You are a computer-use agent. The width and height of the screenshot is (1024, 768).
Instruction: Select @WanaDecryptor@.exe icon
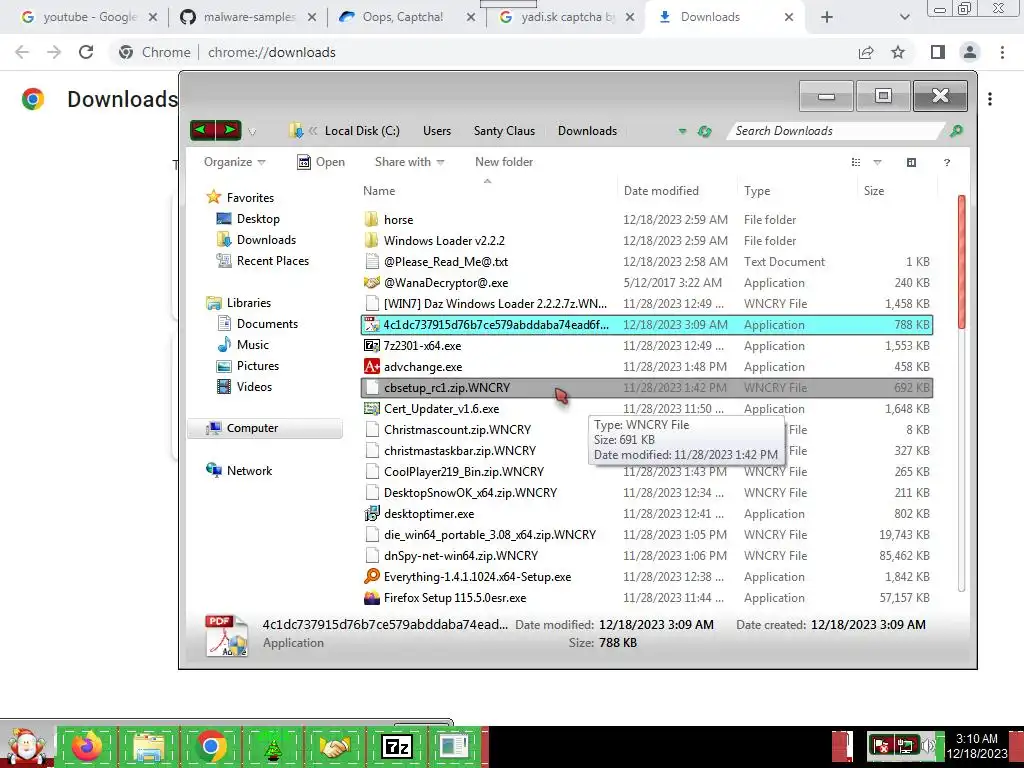pos(372,282)
